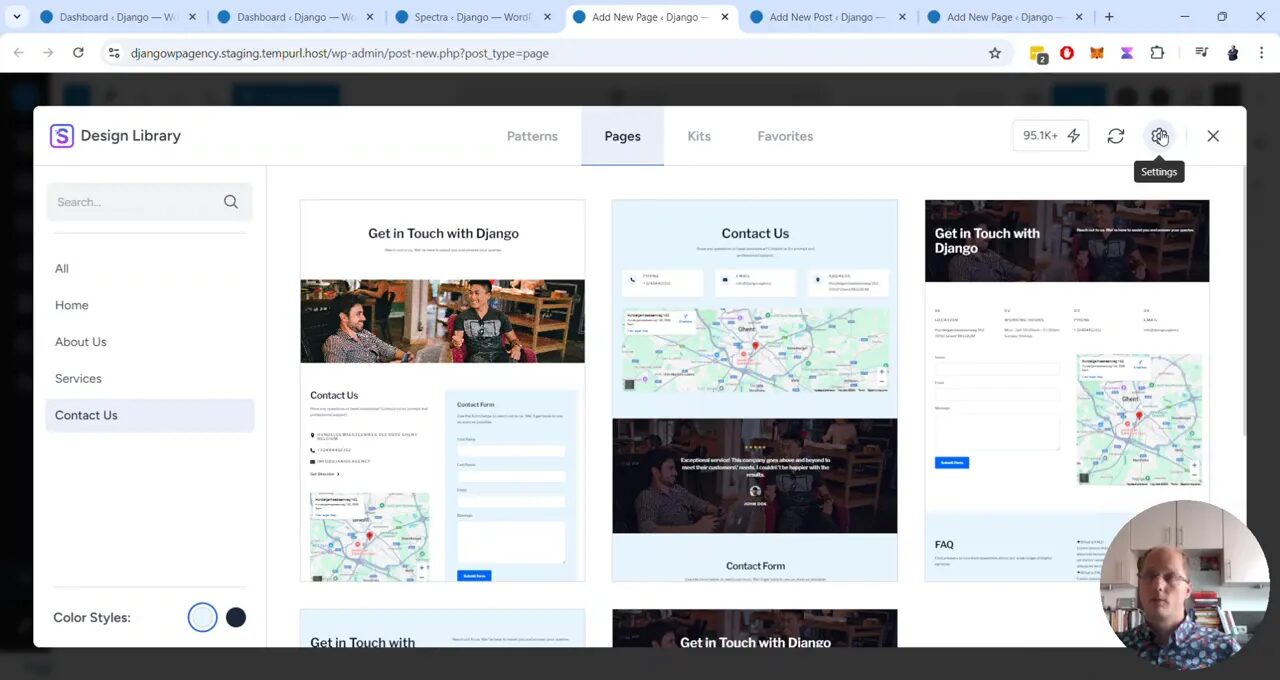
Task: Choose the light color style swatch
Action: pyautogui.click(x=202, y=617)
